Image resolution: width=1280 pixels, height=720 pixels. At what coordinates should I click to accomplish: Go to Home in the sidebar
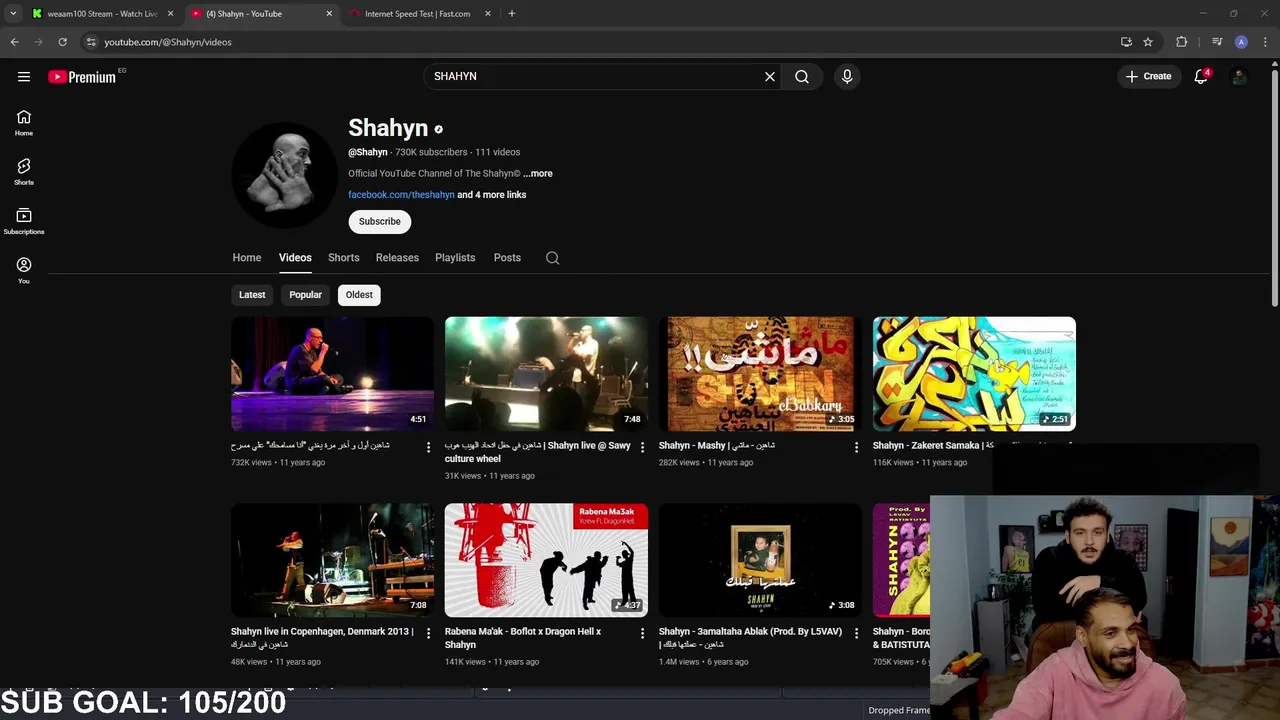(24, 123)
